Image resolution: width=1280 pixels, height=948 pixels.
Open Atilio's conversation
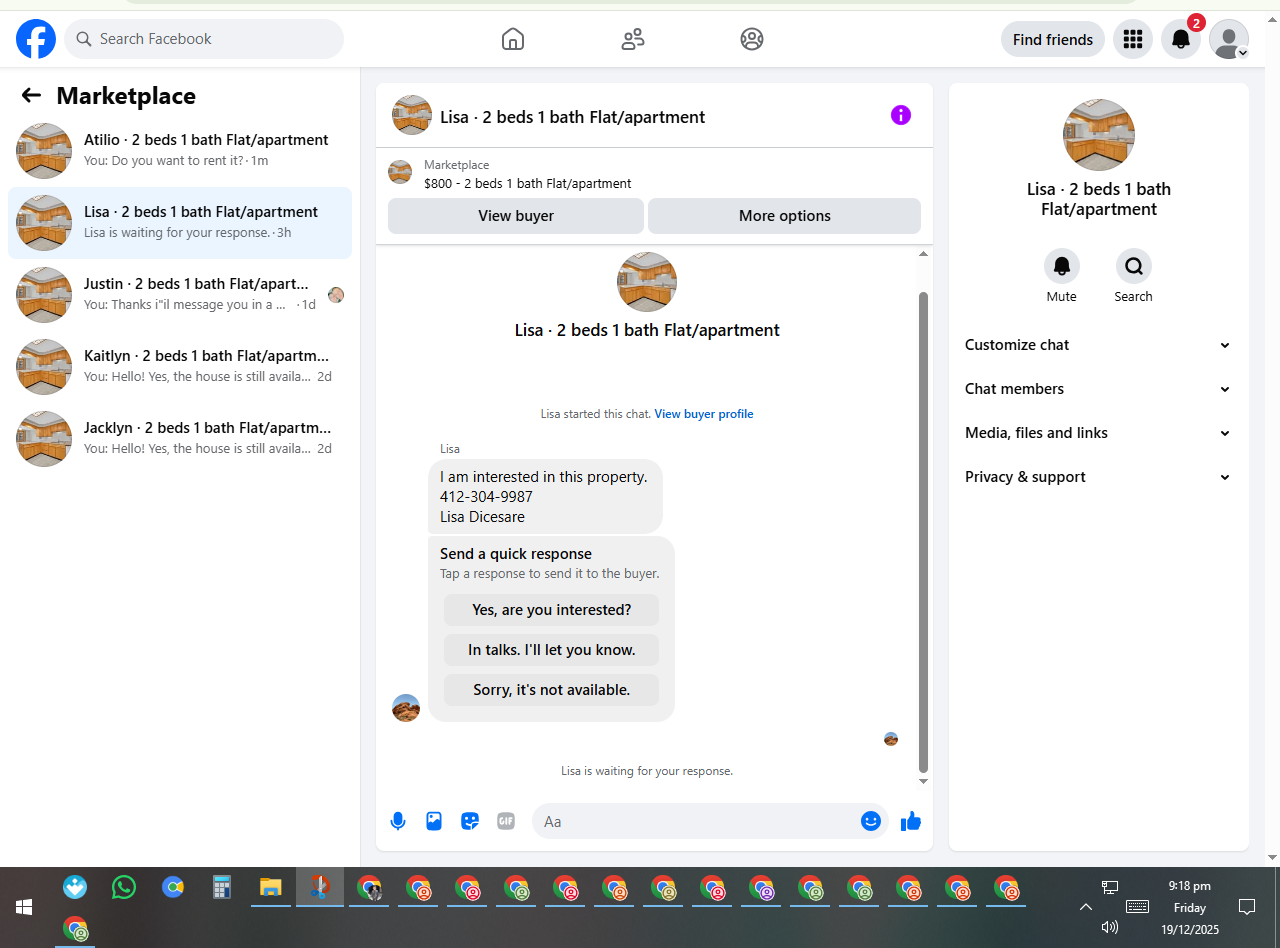point(180,151)
